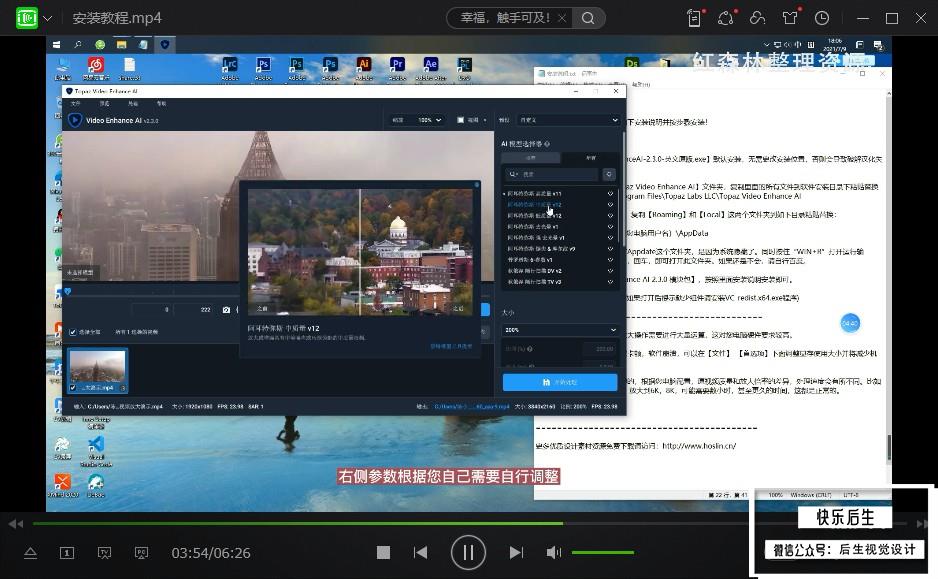Viewport: 938px width, 579px height.
Task: Stop playback with the square button
Action: click(383, 553)
